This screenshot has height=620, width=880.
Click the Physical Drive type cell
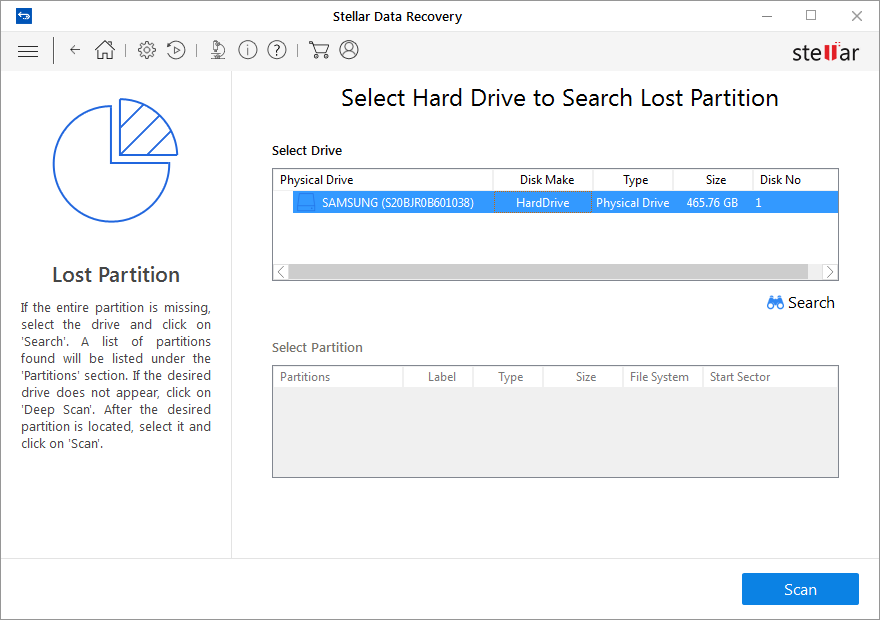click(x=632, y=203)
